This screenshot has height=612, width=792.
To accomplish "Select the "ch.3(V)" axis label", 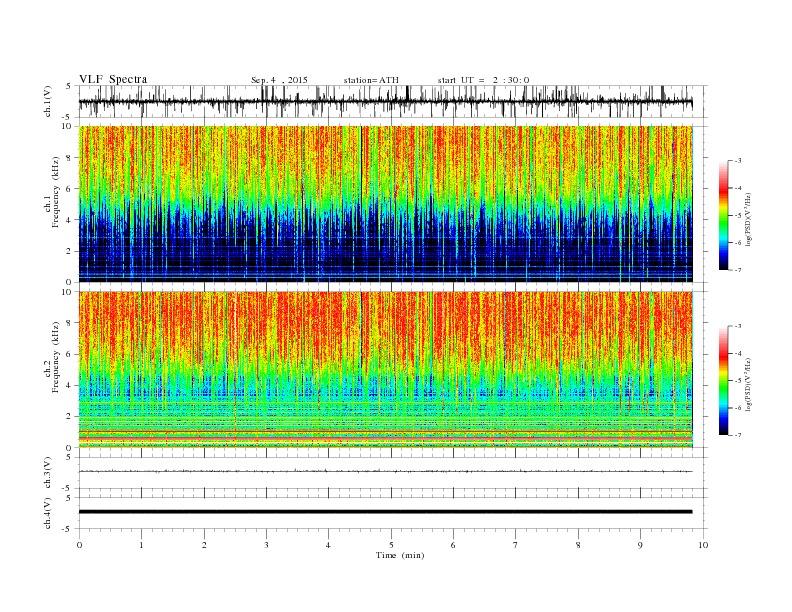I will (48, 473).
